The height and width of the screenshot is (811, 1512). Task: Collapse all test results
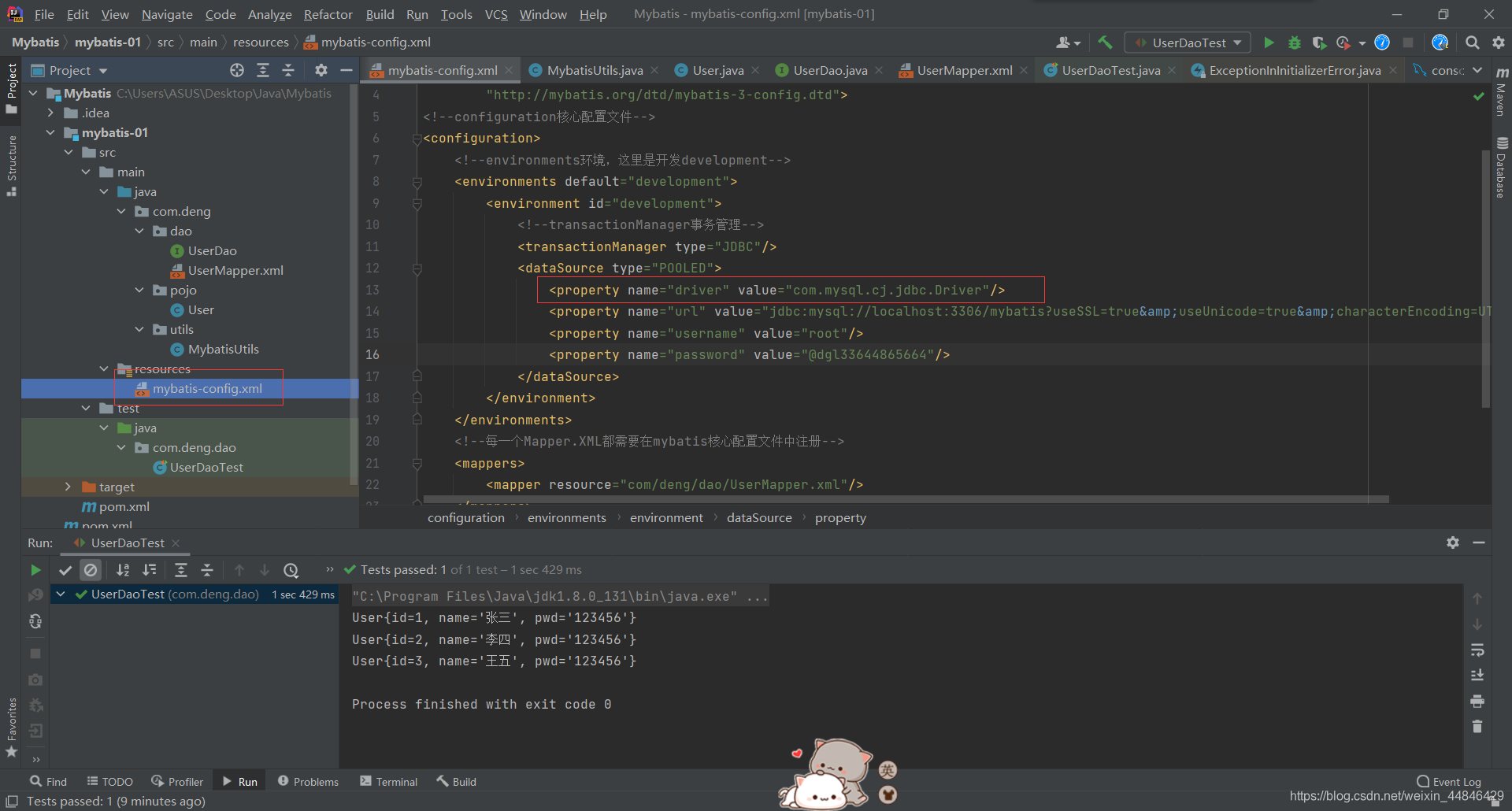(207, 569)
